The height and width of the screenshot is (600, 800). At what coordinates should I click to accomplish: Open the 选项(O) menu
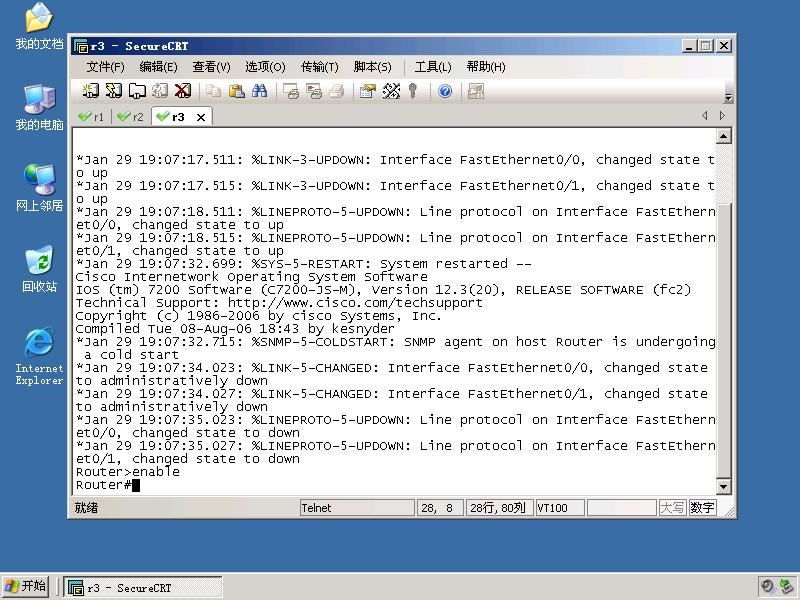[x=265, y=67]
